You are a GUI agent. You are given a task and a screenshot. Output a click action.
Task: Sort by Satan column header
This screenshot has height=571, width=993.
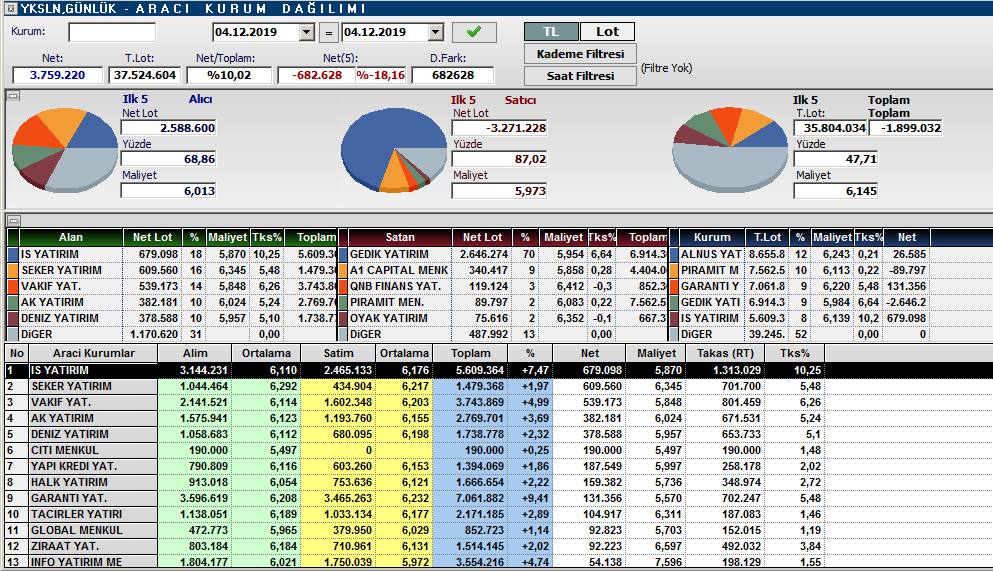pos(400,237)
